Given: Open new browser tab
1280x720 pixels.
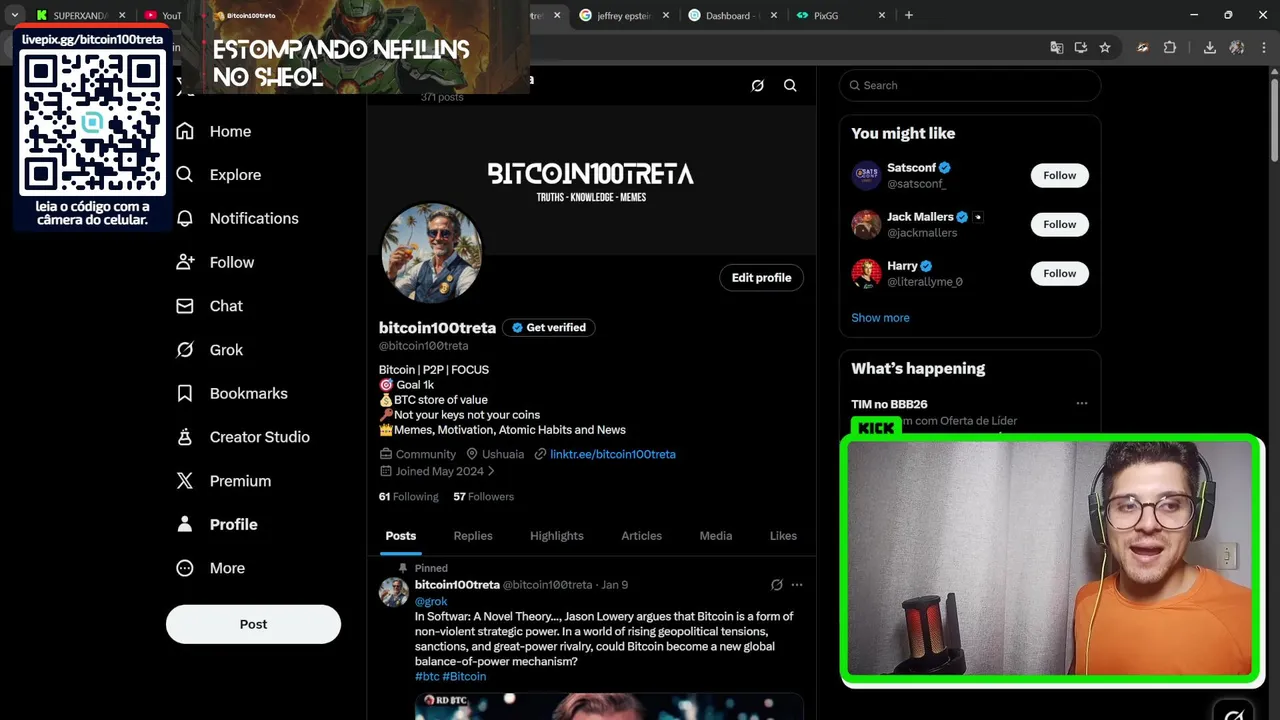Looking at the screenshot, I should (909, 15).
